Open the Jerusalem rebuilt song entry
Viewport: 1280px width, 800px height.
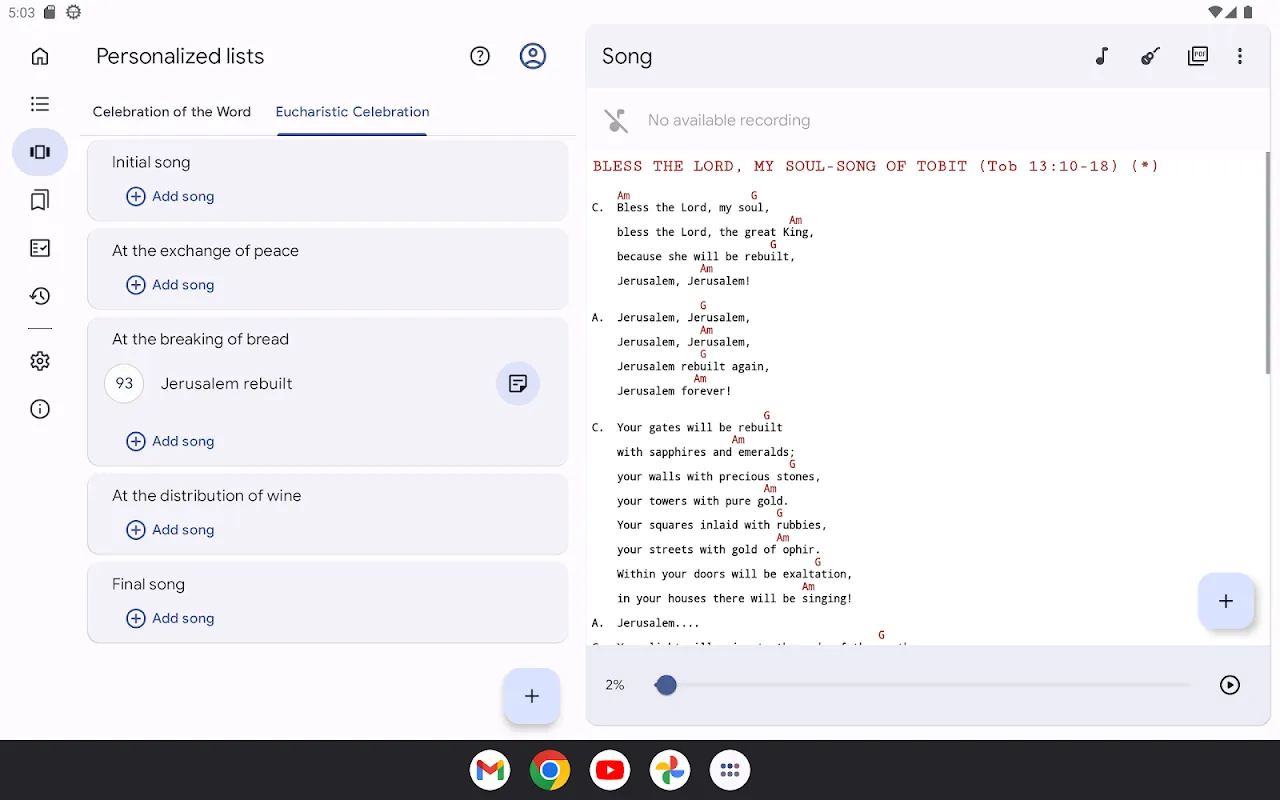click(227, 384)
